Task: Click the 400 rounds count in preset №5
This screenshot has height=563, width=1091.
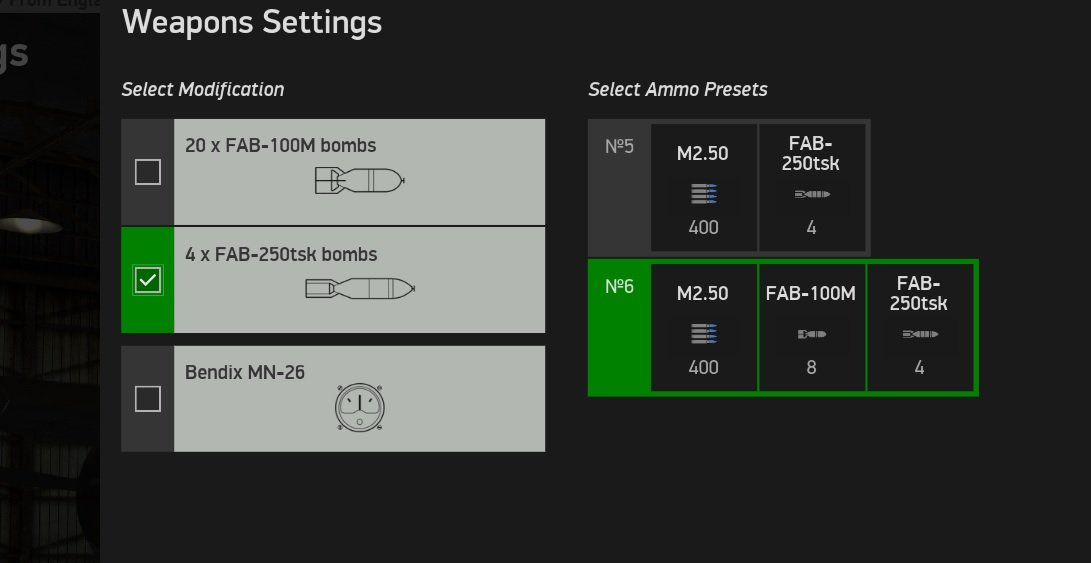Action: [x=703, y=227]
